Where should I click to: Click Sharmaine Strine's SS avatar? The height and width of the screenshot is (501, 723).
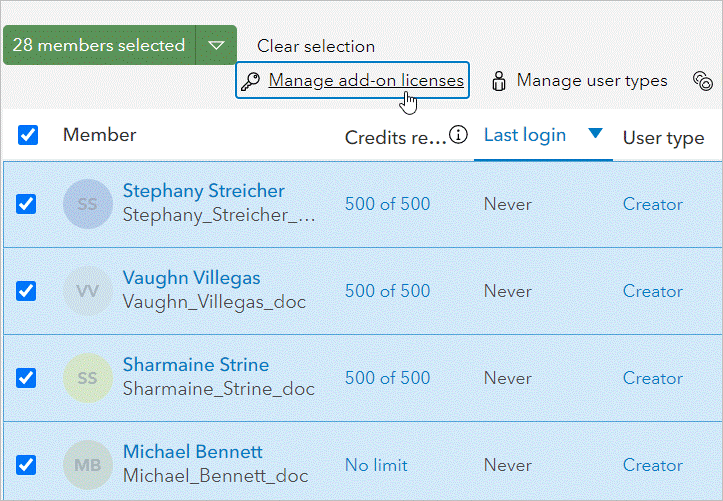[87, 378]
